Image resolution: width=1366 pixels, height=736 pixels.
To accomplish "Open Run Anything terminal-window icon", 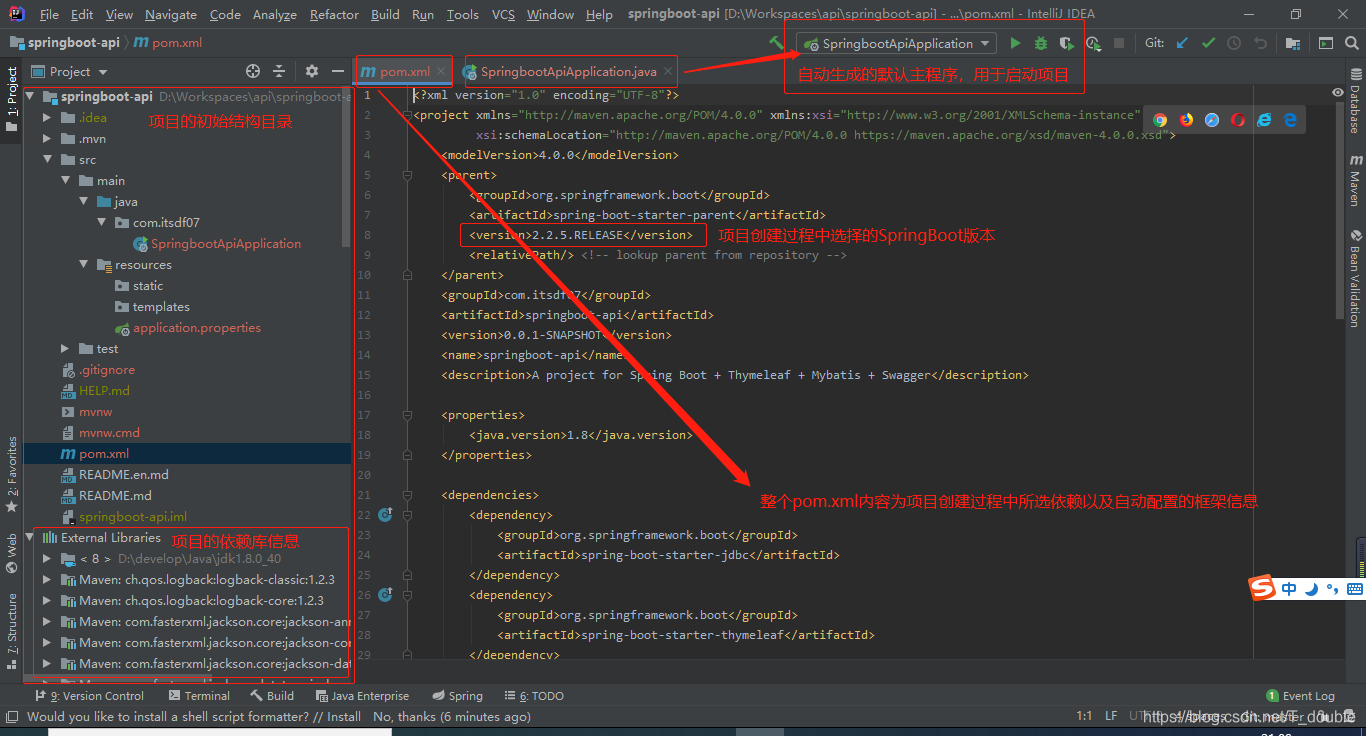I will coord(1325,43).
